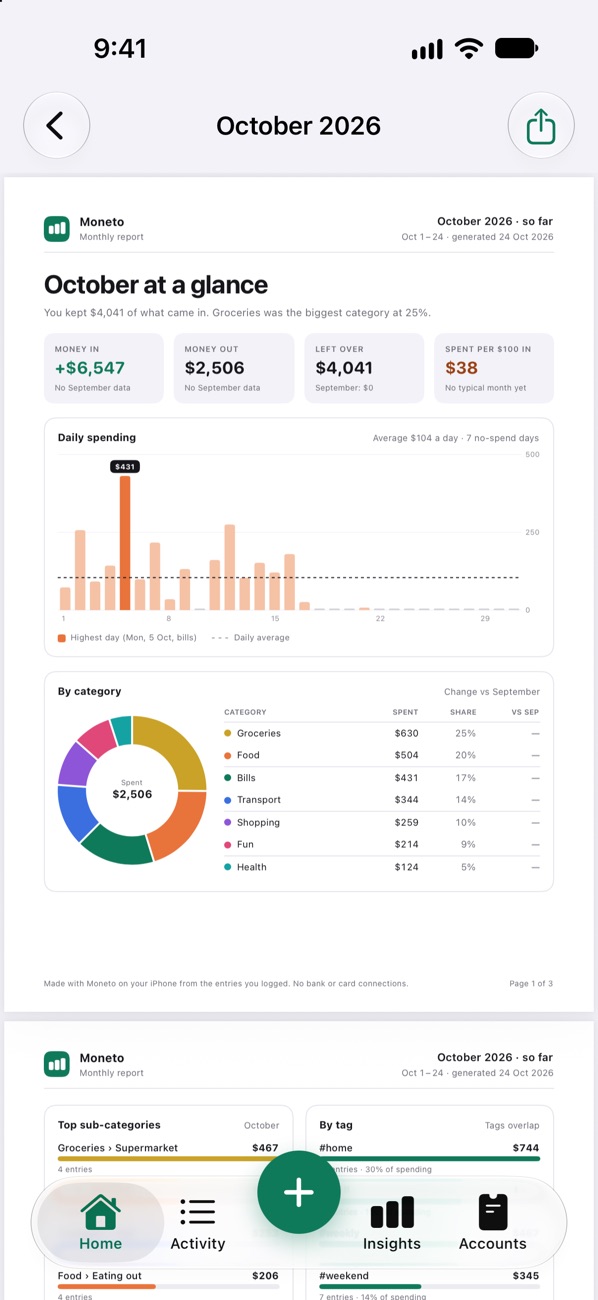Tap the $630 spent value
The height and width of the screenshot is (1300, 598).
pos(406,733)
